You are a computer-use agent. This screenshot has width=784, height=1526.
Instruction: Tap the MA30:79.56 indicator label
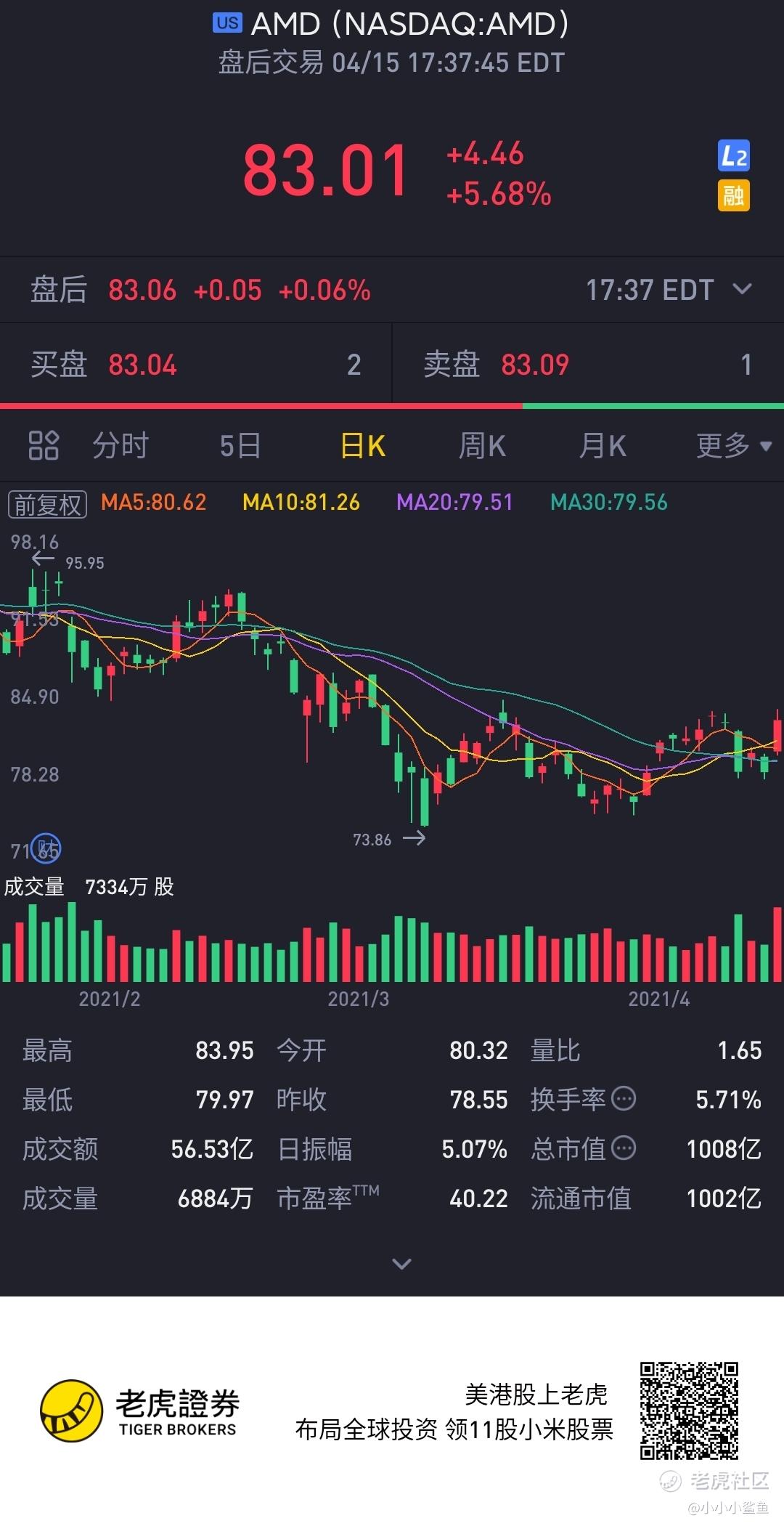pos(609,502)
